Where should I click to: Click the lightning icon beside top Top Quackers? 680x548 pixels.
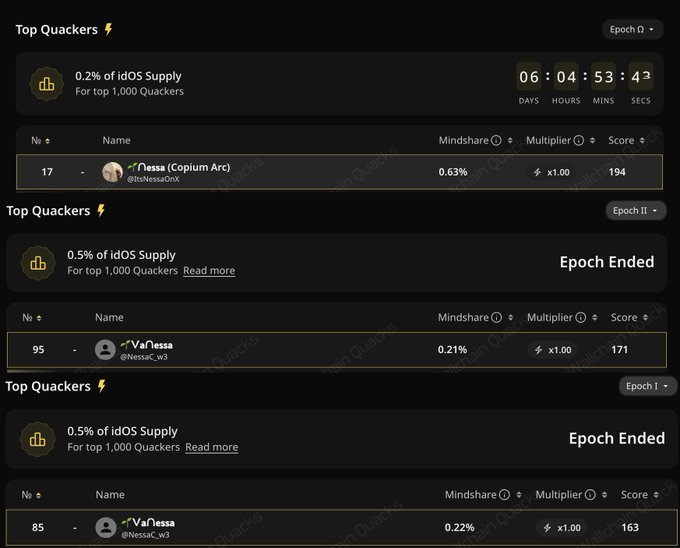[108, 30]
